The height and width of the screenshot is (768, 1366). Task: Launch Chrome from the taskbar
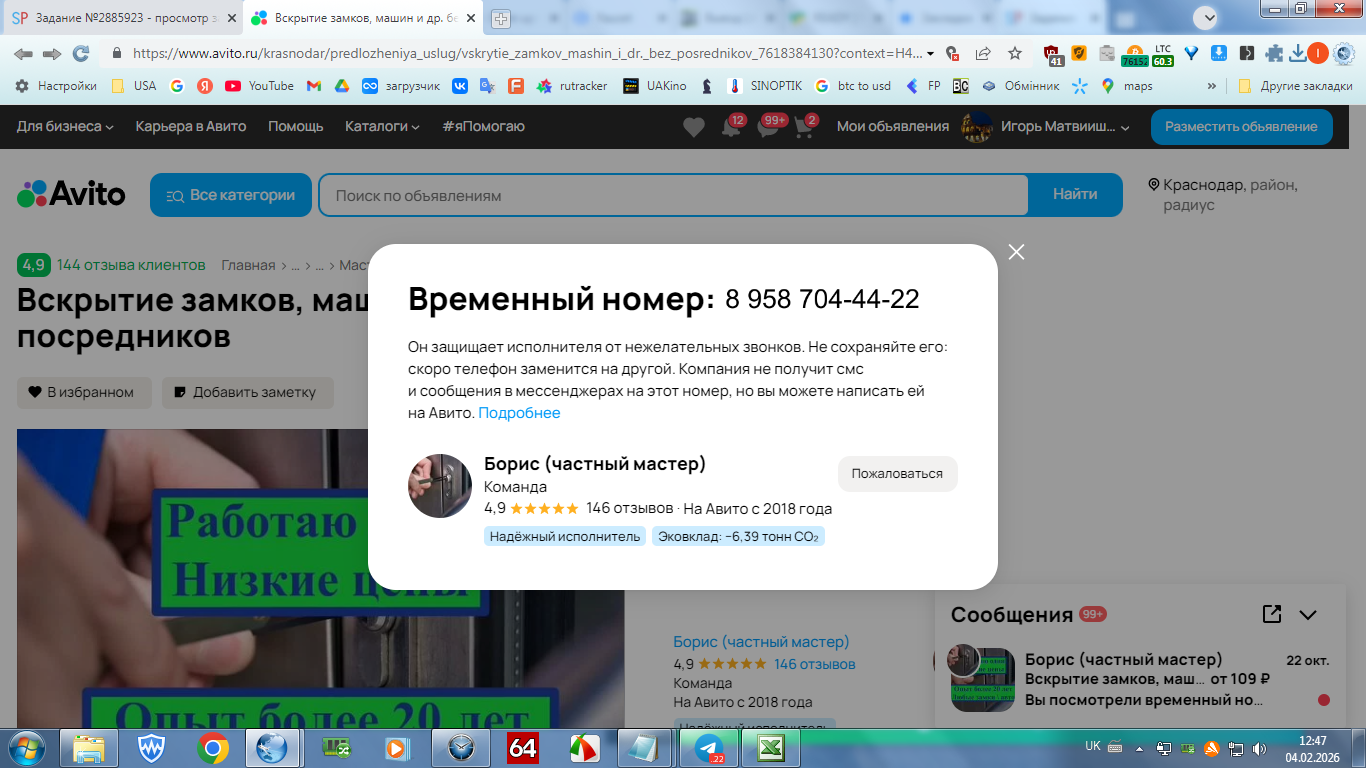[211, 748]
